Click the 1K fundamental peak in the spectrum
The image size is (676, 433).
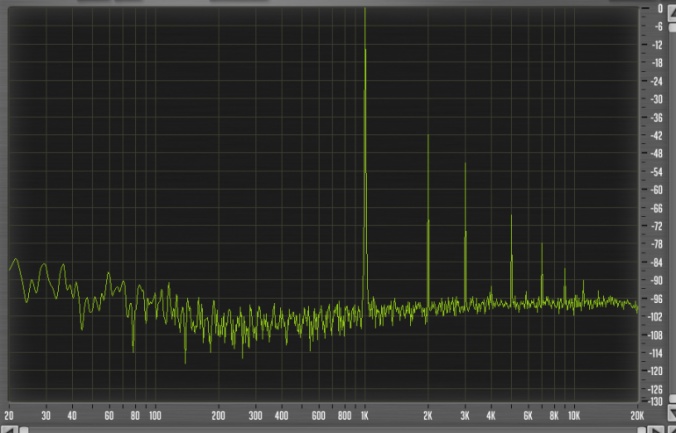click(365, 12)
